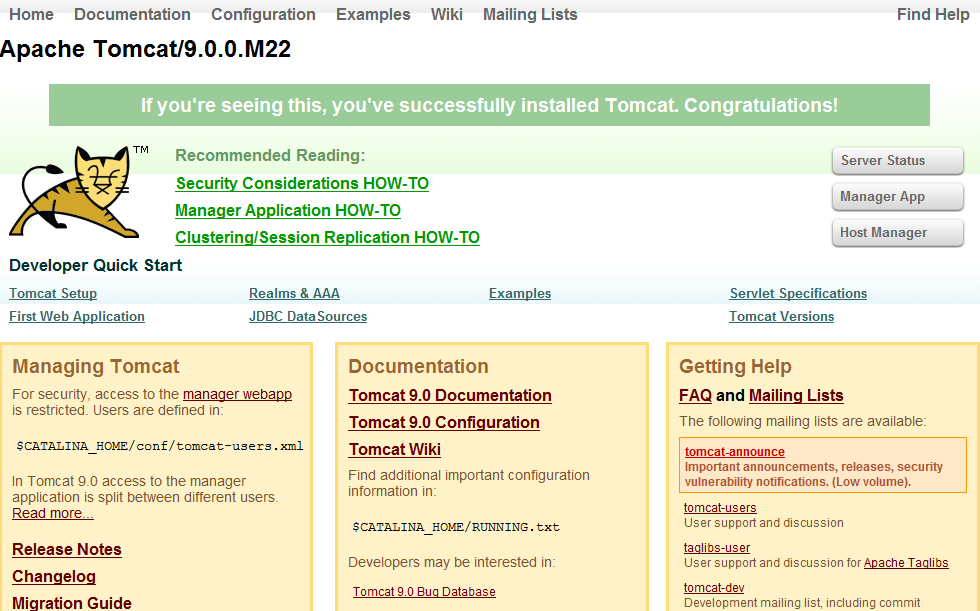Viewport: 980px width, 611px height.
Task: Open Configuration in the top navigation bar
Action: (263, 14)
